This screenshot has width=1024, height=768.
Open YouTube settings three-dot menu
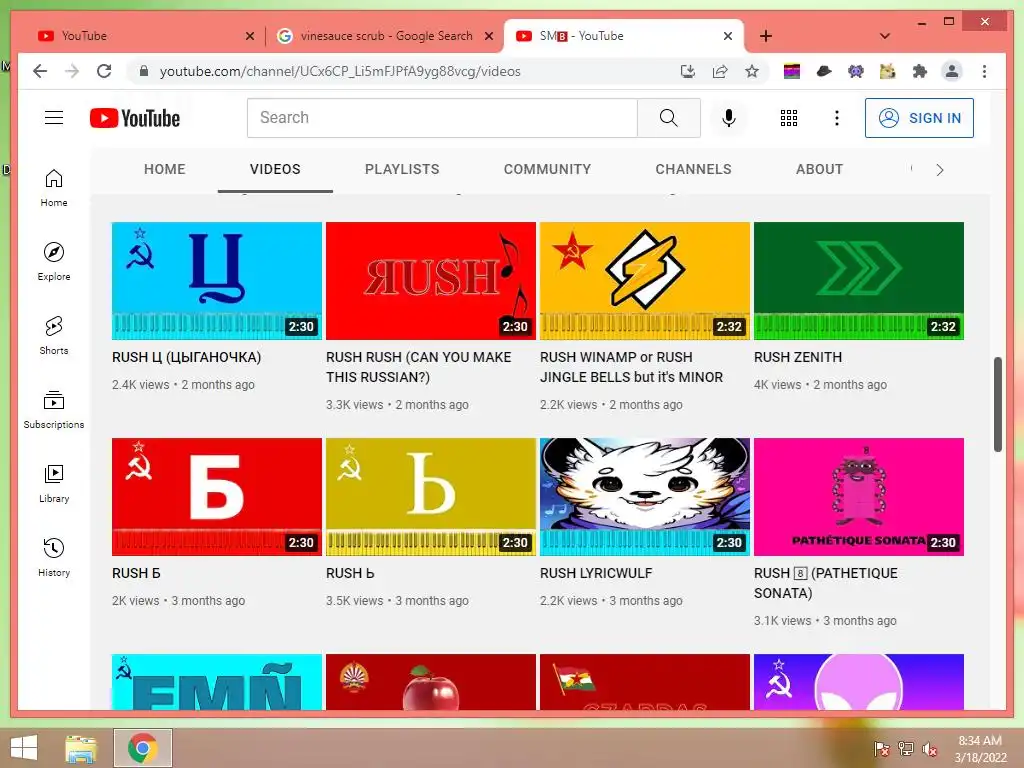pos(837,118)
